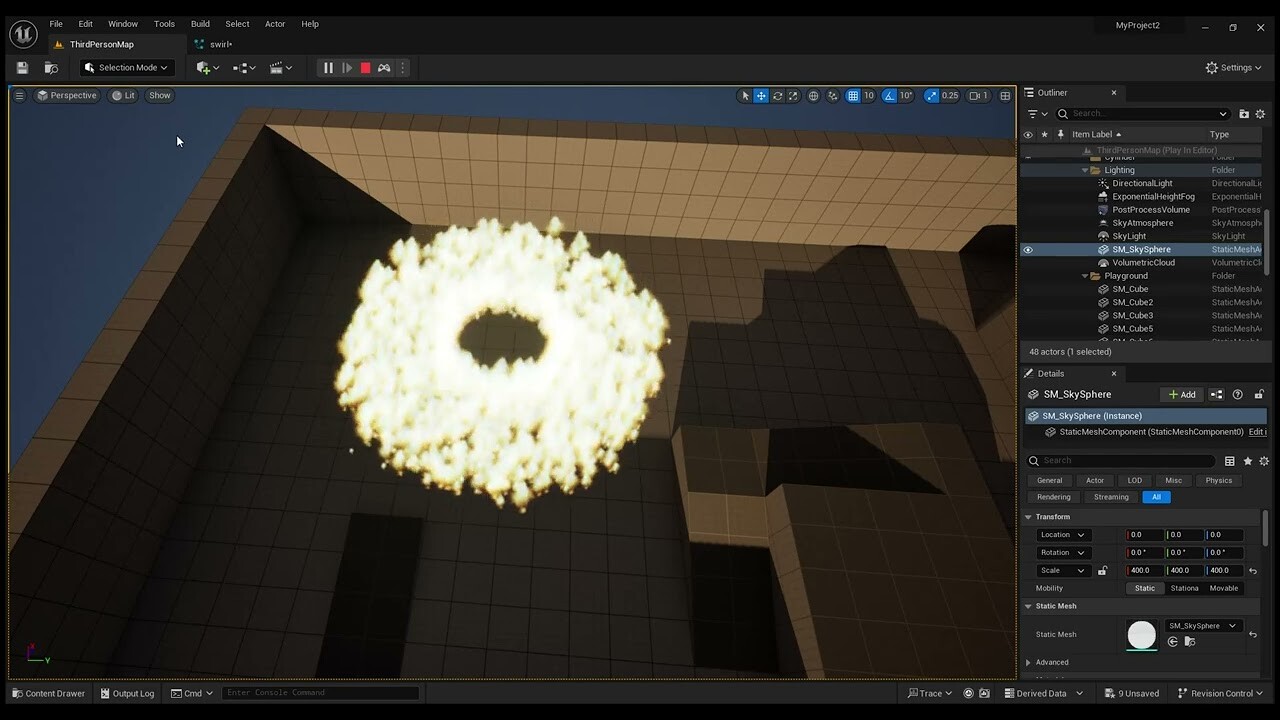Pause the running game simulation
Image resolution: width=1280 pixels, height=720 pixels.
click(328, 67)
